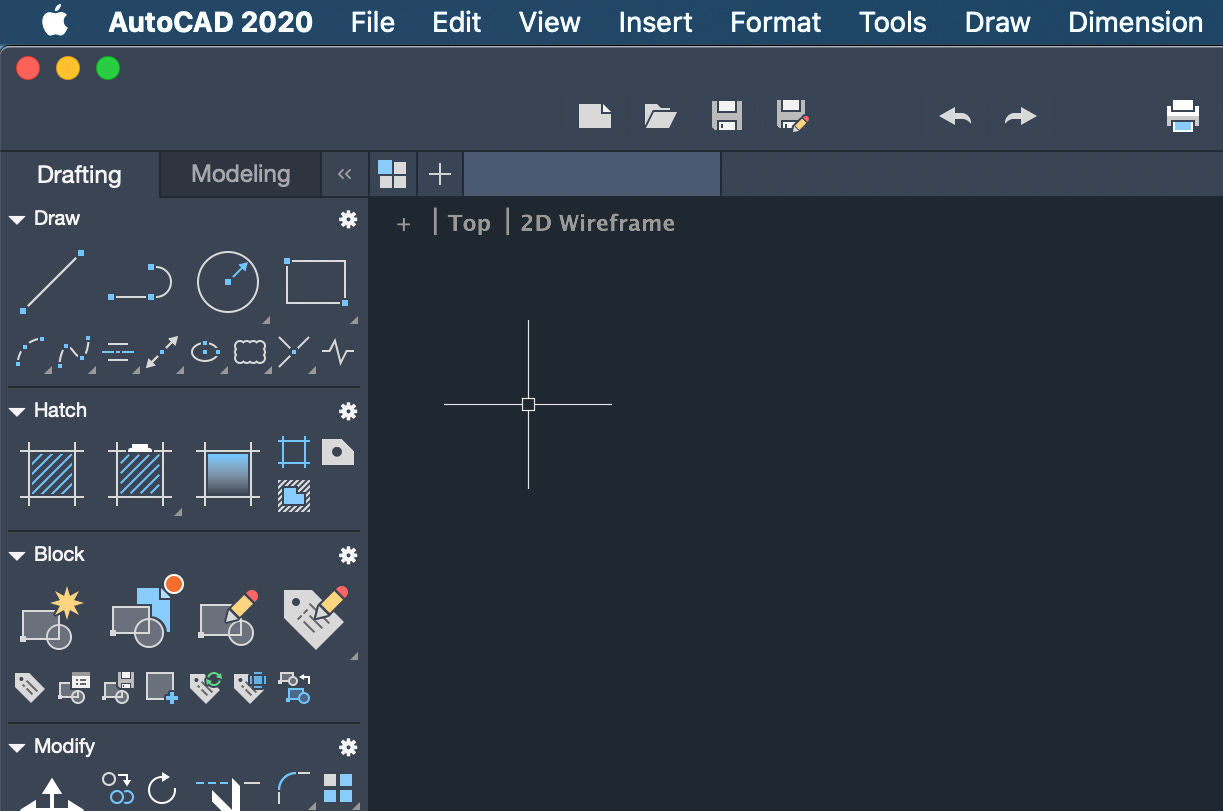Click the Define Attributes tag icon
Viewport: 1223px width, 811px height.
pos(29,687)
